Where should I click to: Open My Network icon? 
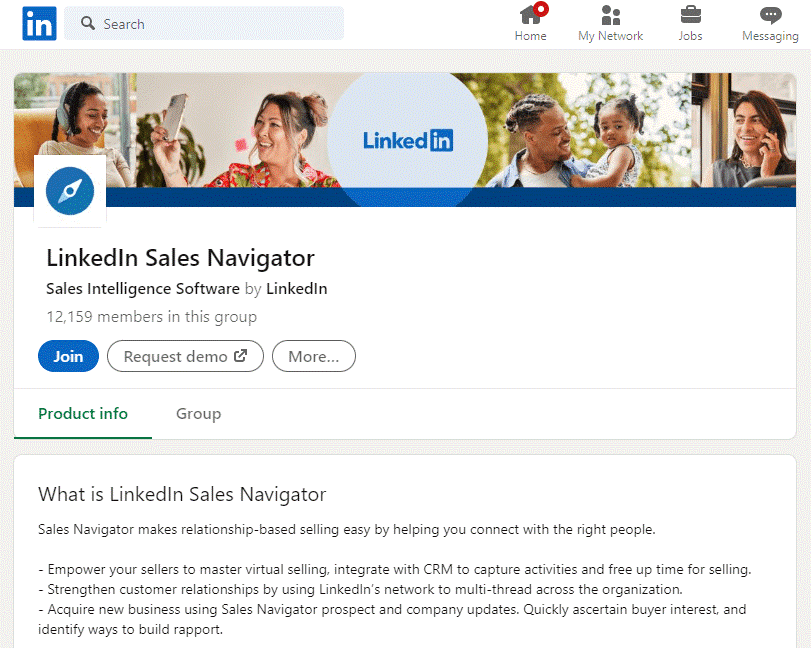610,15
